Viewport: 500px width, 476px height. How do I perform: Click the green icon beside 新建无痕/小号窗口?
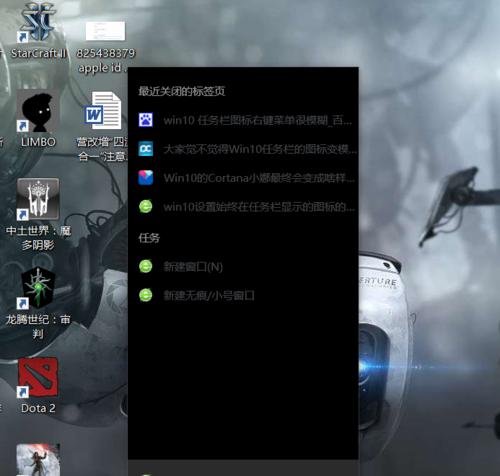(146, 295)
